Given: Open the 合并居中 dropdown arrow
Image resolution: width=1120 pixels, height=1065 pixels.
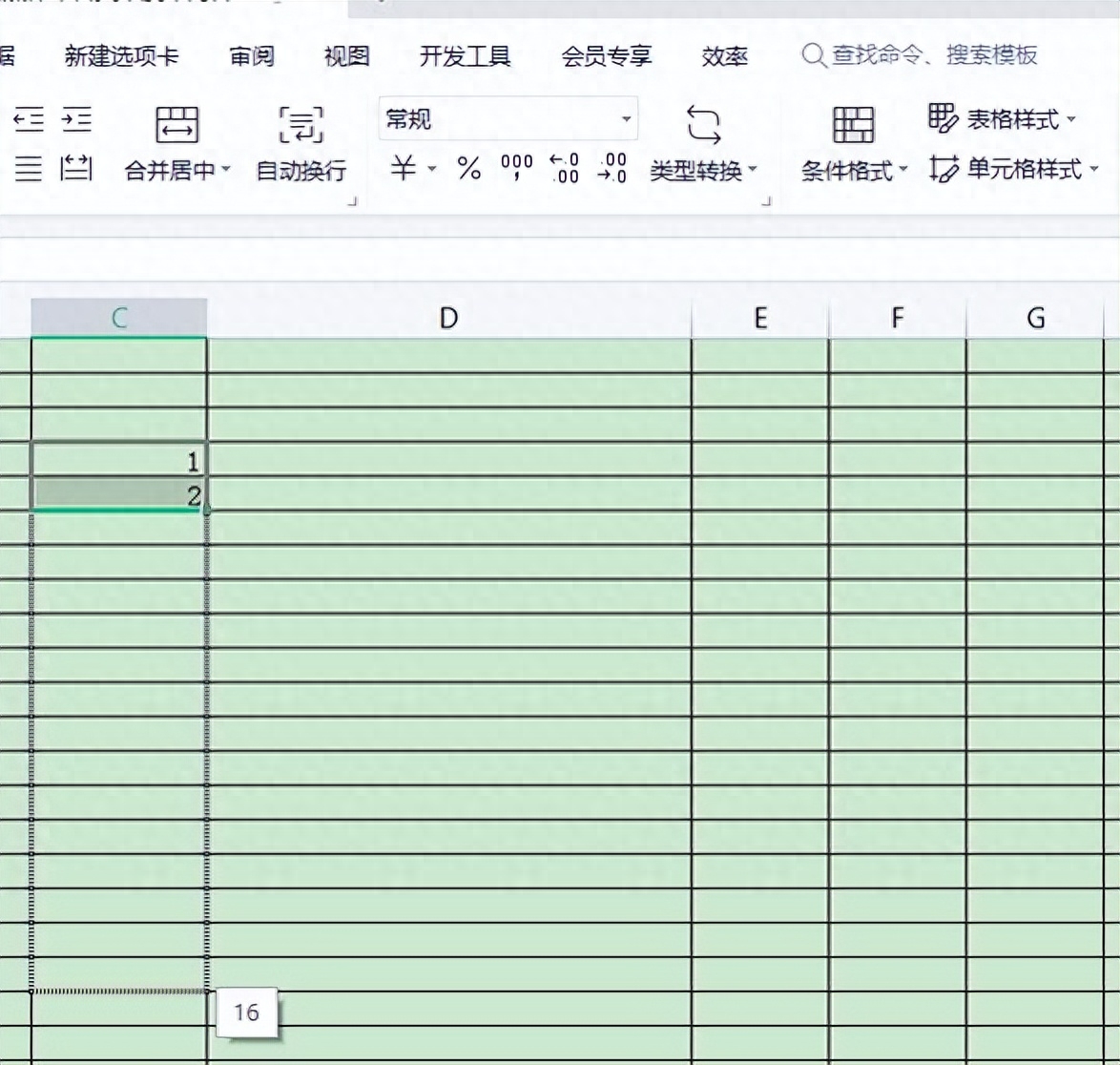Looking at the screenshot, I should point(226,169).
